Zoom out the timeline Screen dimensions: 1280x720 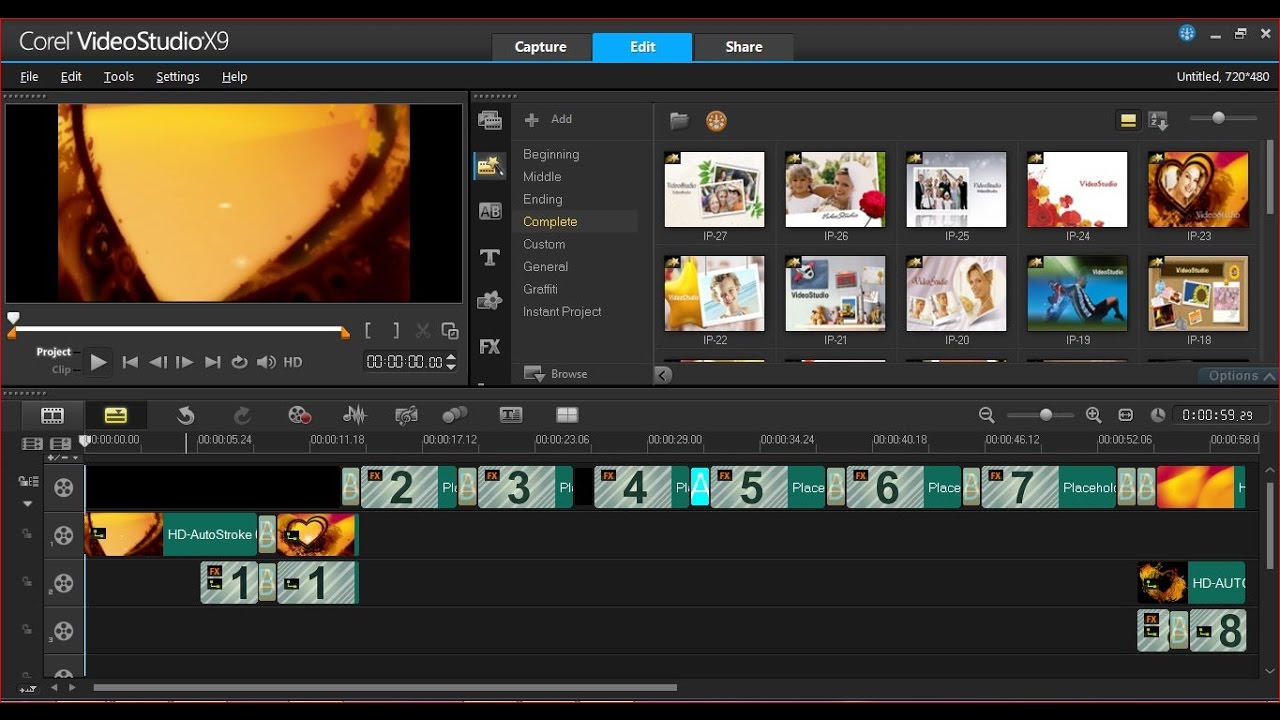point(987,415)
